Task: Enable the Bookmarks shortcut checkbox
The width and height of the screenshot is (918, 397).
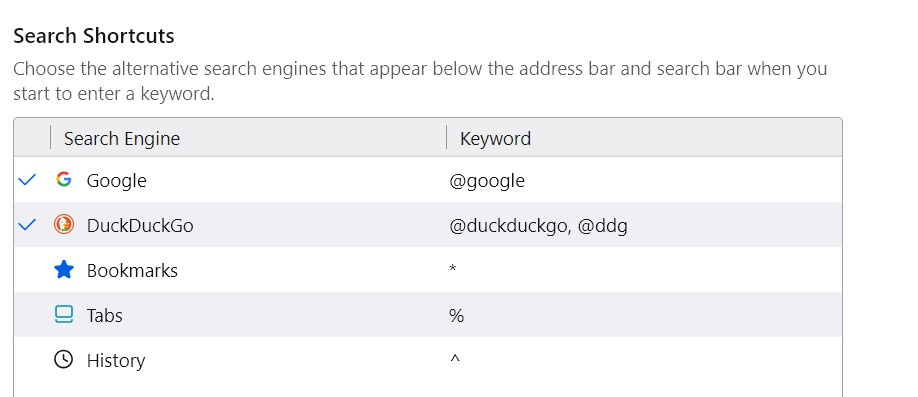Action: pos(27,269)
